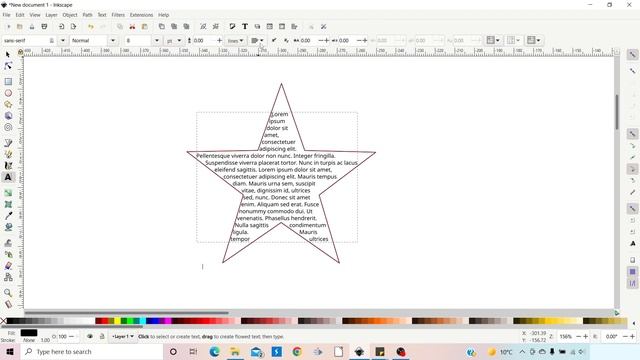Open the Path menu
The height and width of the screenshot is (360, 640).
pyautogui.click(x=87, y=15)
